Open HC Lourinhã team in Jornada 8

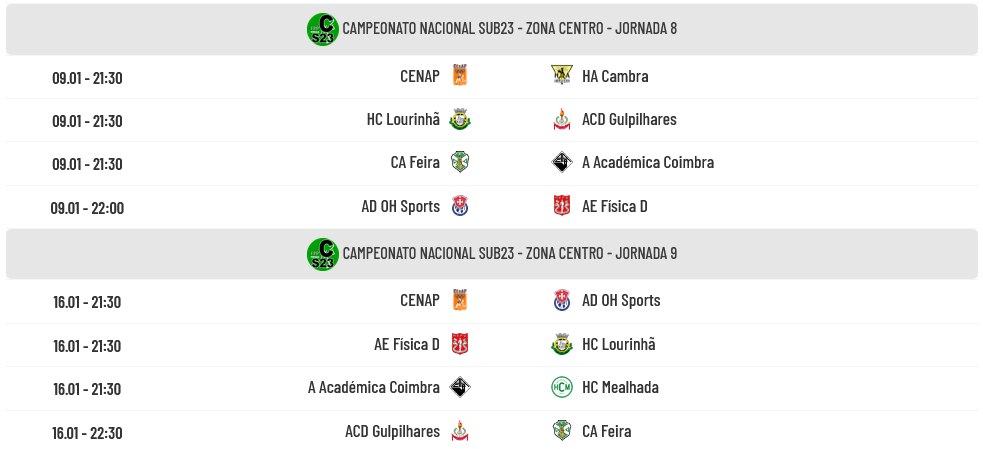(x=403, y=120)
